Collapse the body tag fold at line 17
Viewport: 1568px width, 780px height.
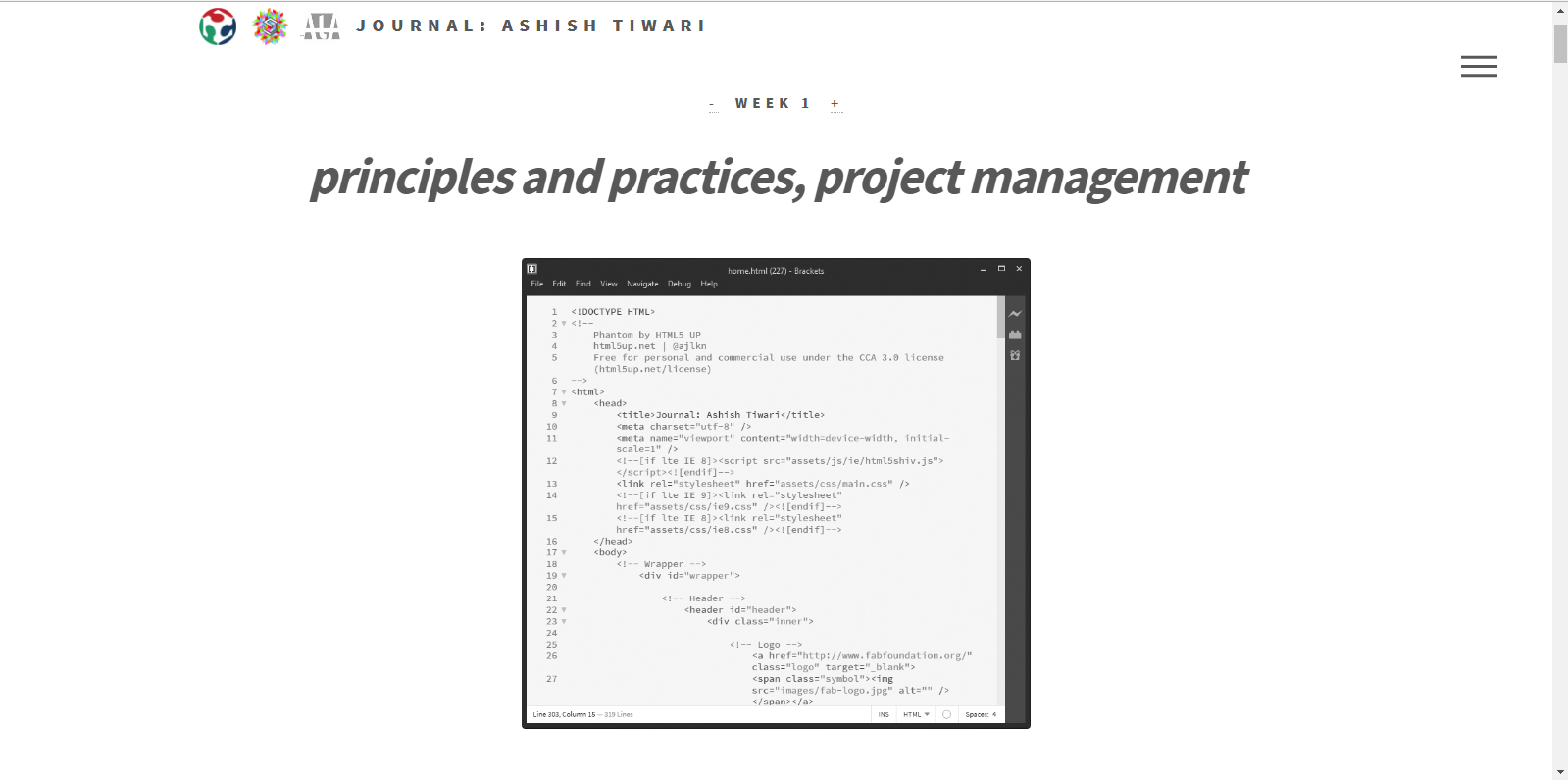564,552
